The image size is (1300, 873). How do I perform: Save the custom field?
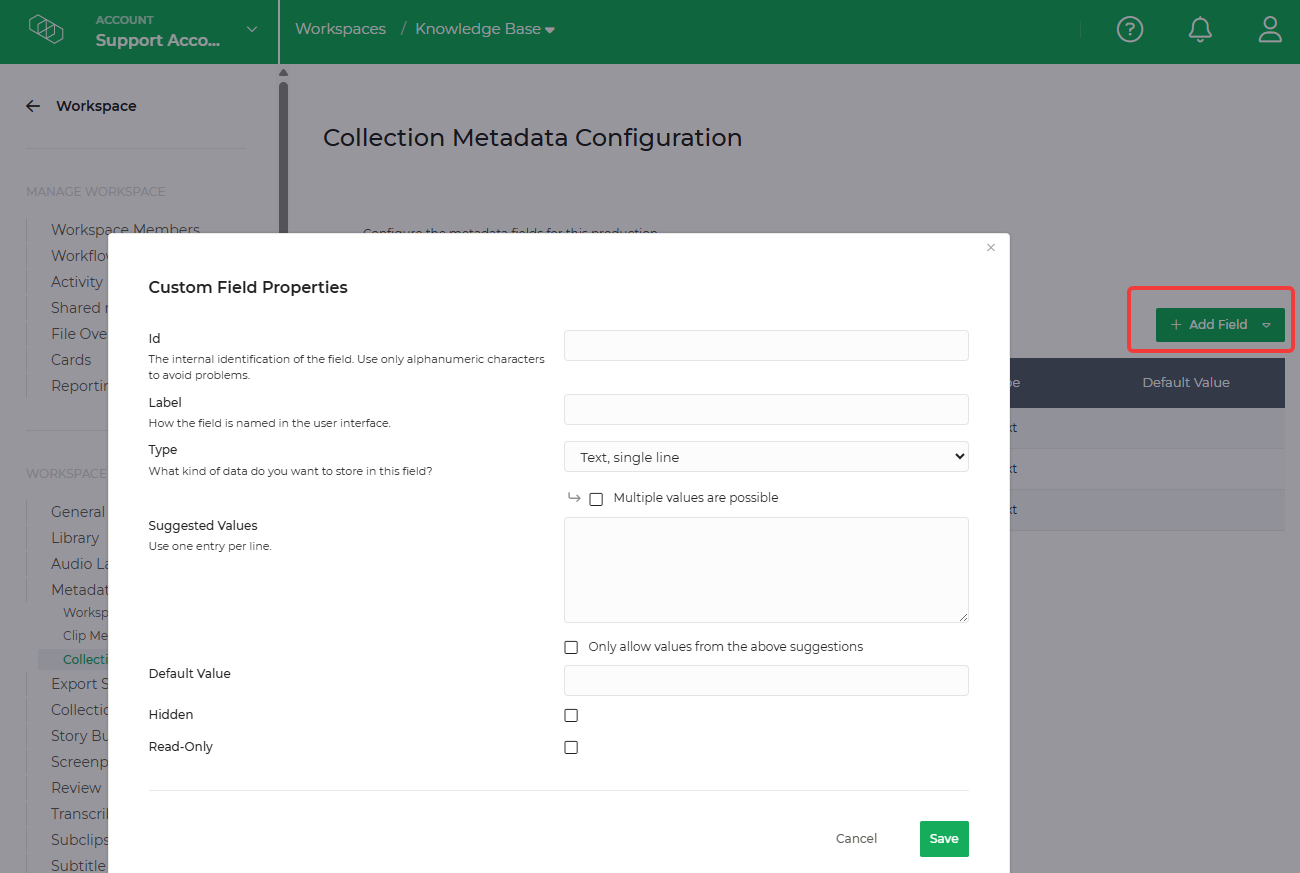click(944, 839)
